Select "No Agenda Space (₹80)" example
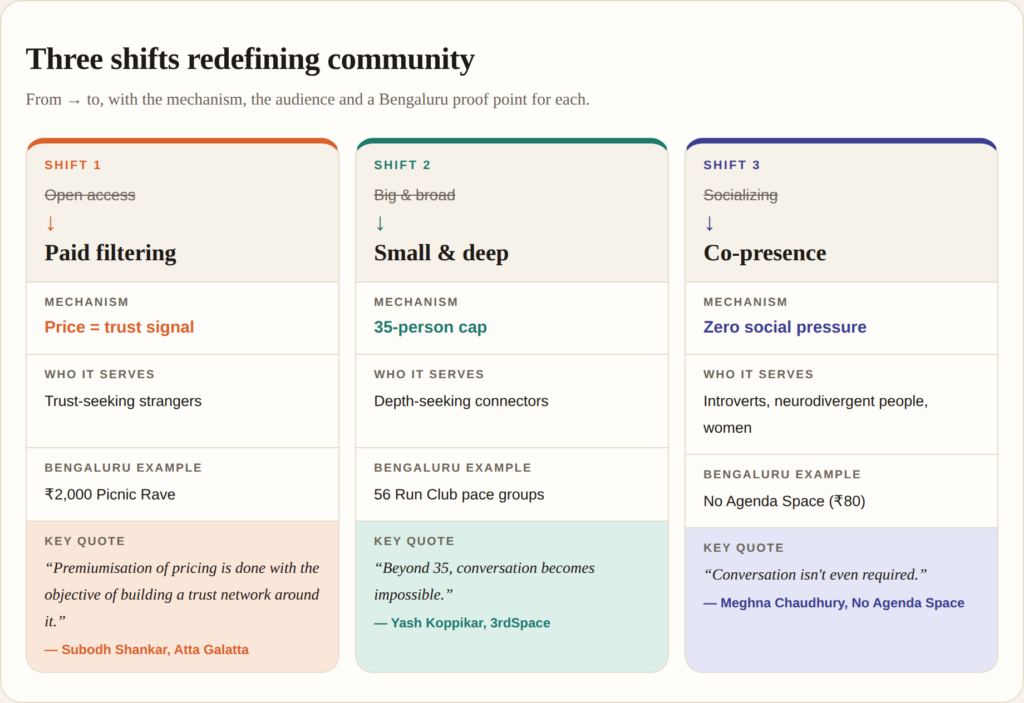 784,501
